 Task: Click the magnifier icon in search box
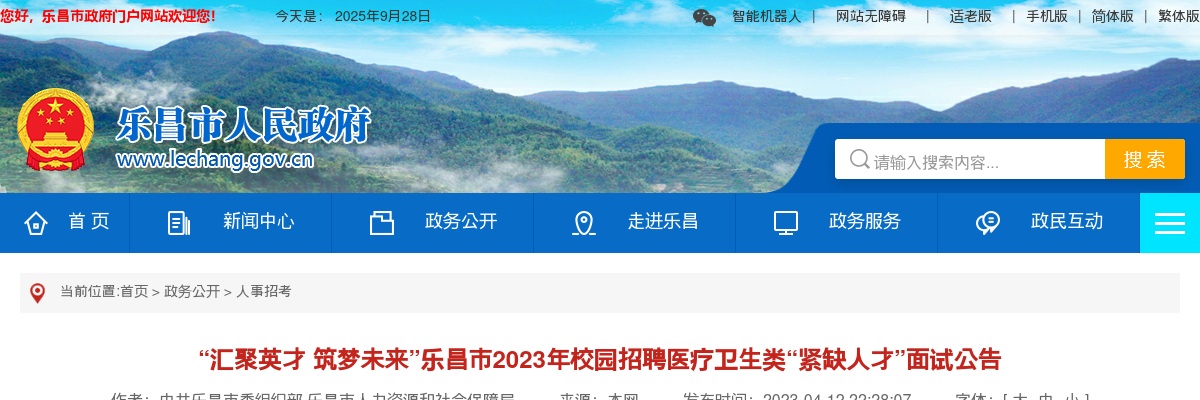coord(859,160)
